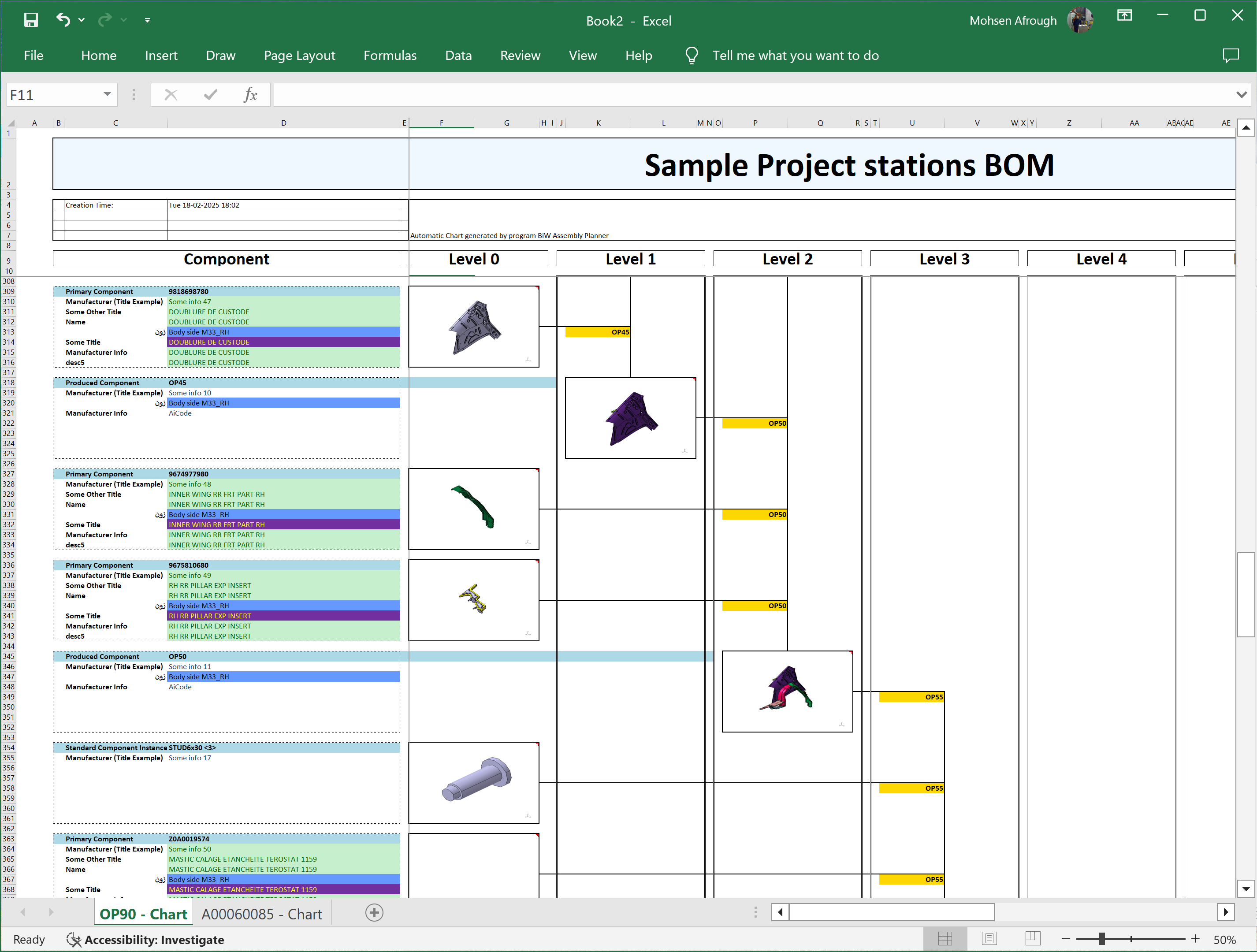Expand the Name Box dropdown arrow
1257x952 pixels.
[x=107, y=94]
